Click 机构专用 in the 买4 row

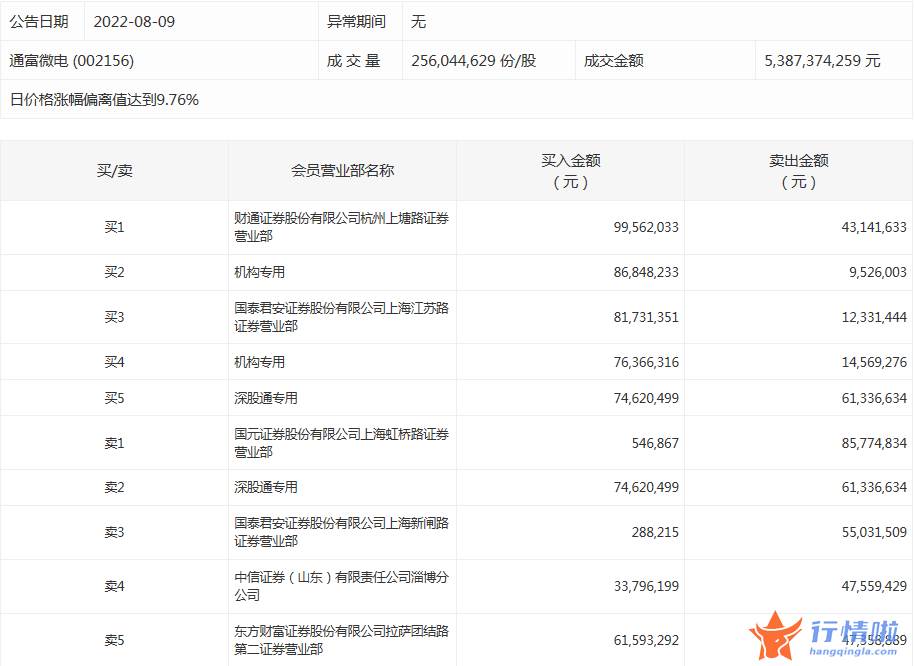pos(259,362)
